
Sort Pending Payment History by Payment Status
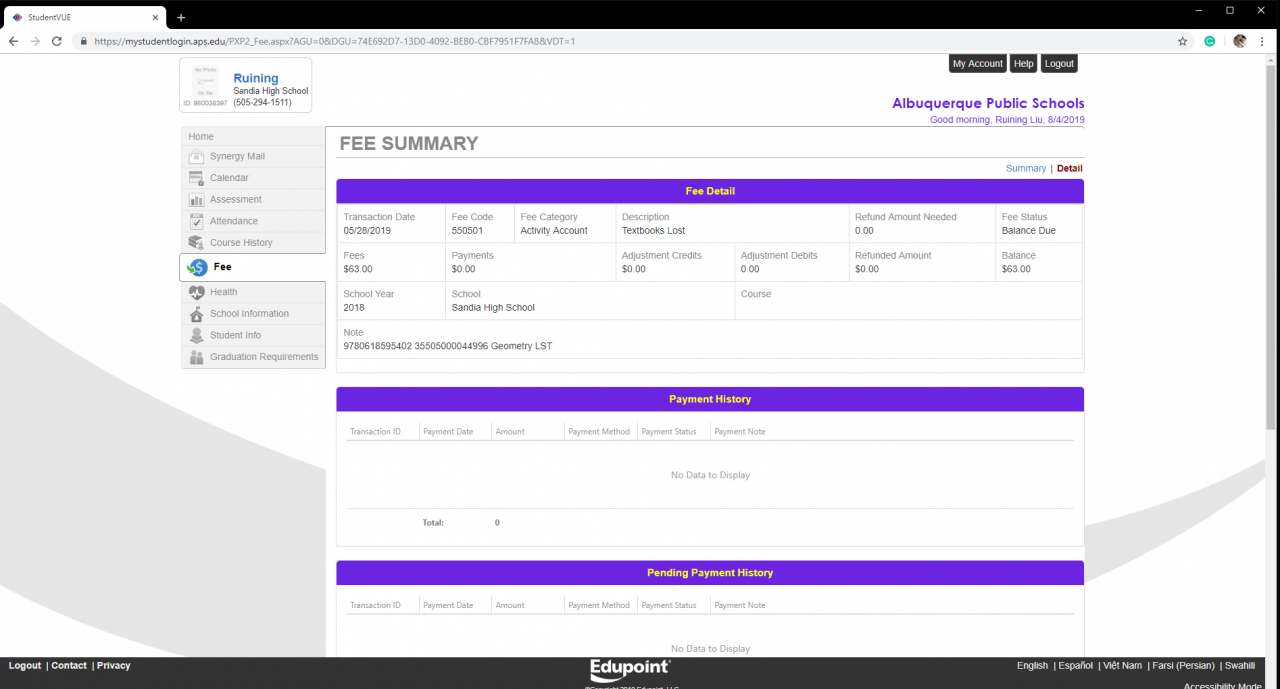point(669,605)
